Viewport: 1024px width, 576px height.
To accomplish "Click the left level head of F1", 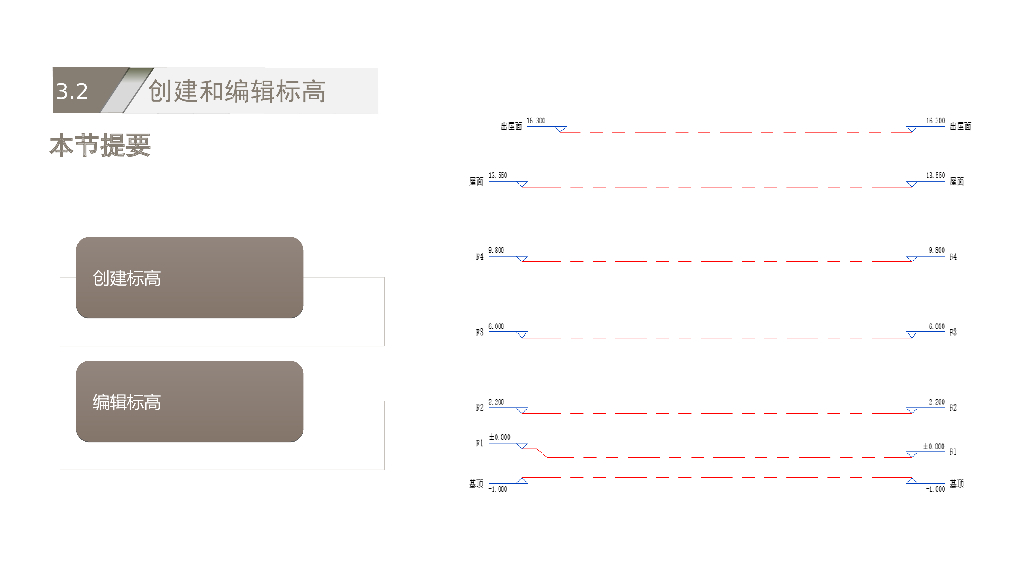I will coord(522,446).
